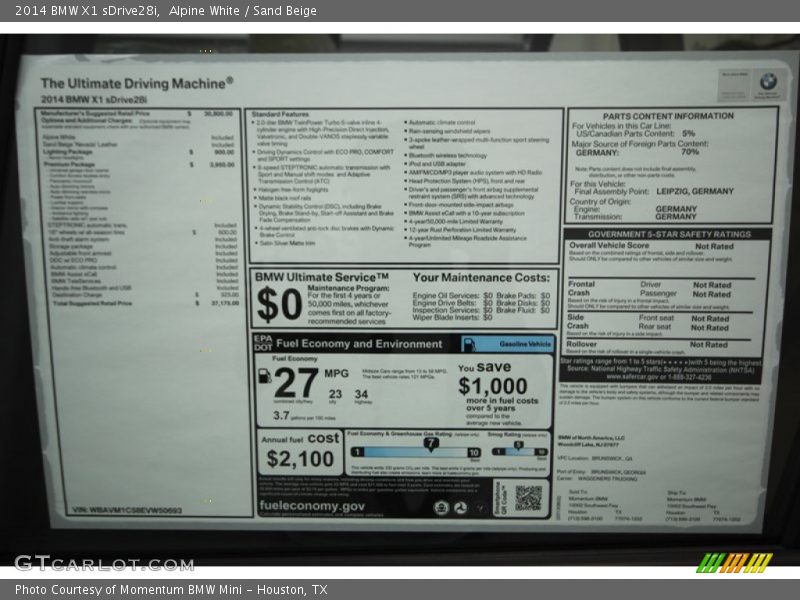Click "Engine Oil Services:" cost line
Image resolution: width=800 pixels, height=600 pixels.
[x=453, y=296]
